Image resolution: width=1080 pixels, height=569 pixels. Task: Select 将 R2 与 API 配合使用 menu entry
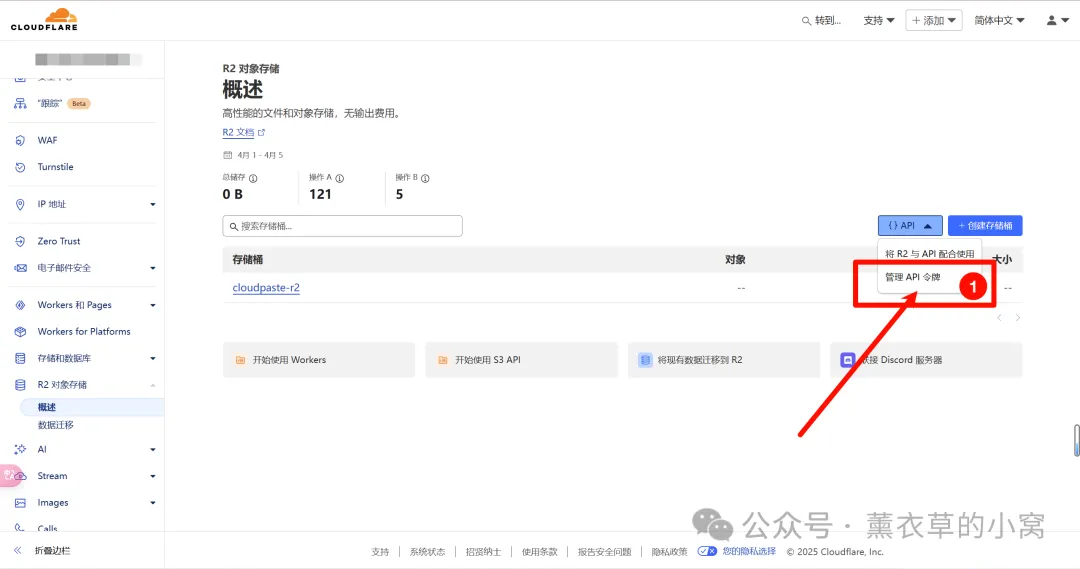point(929,254)
